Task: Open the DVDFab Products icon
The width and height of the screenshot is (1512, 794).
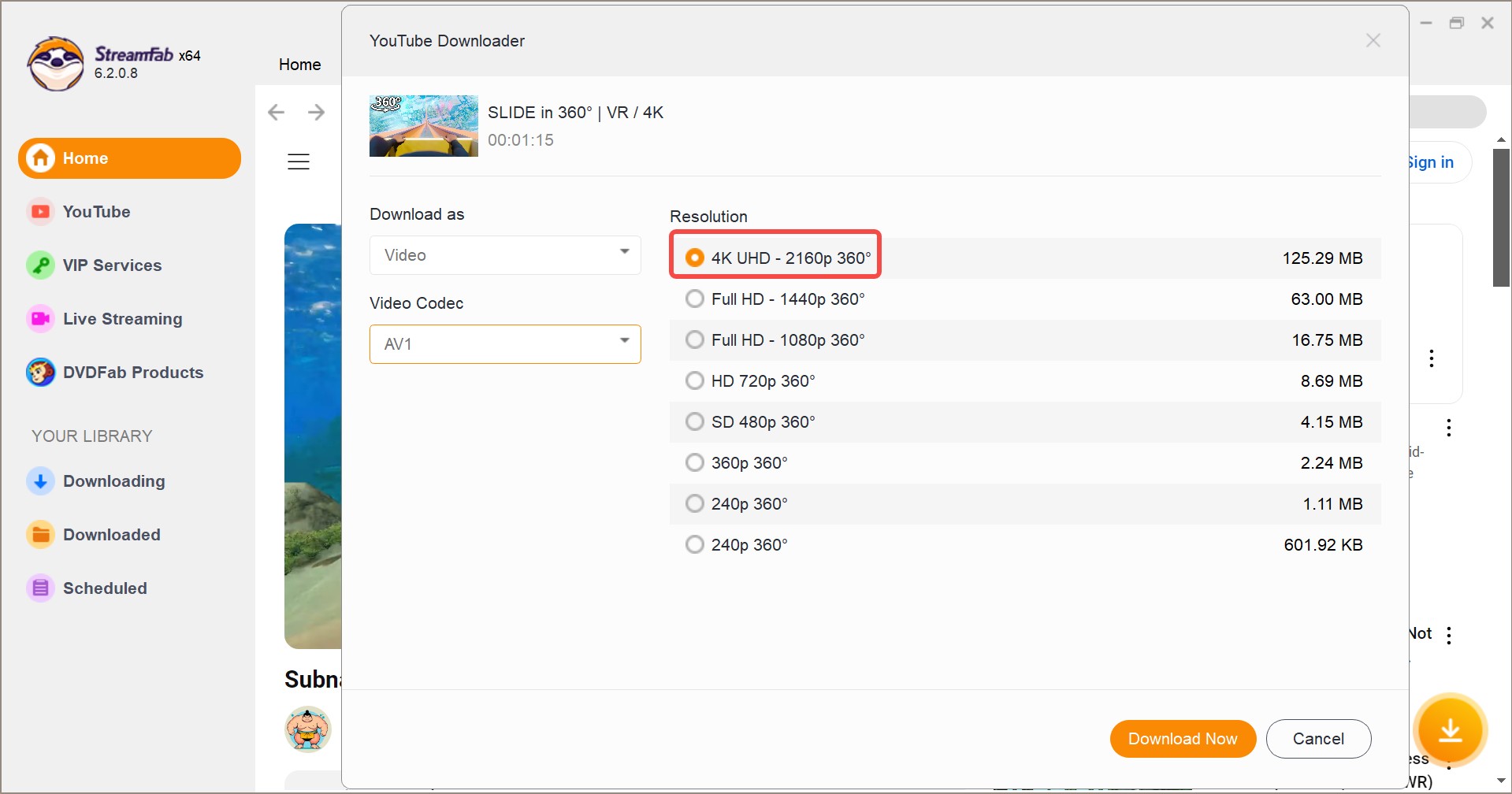Action: tap(40, 373)
